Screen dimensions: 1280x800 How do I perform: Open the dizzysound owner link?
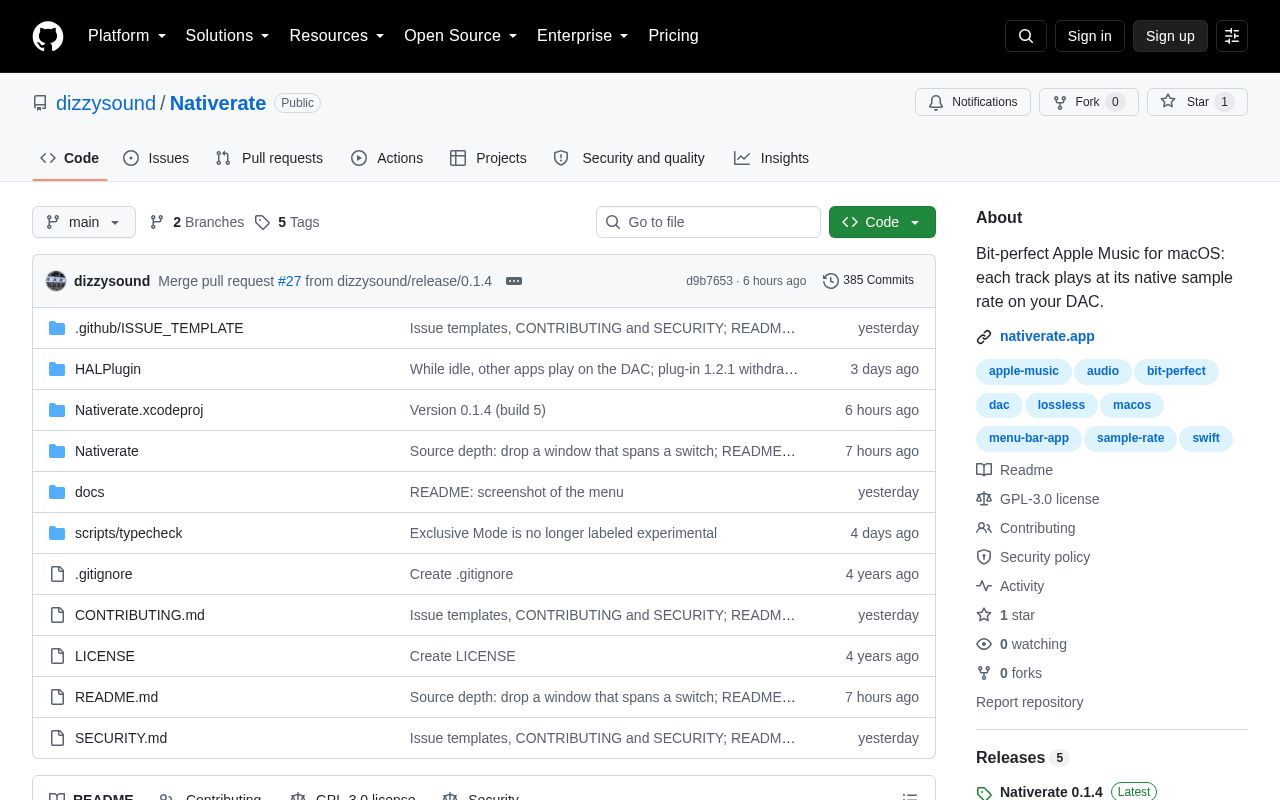[106, 103]
